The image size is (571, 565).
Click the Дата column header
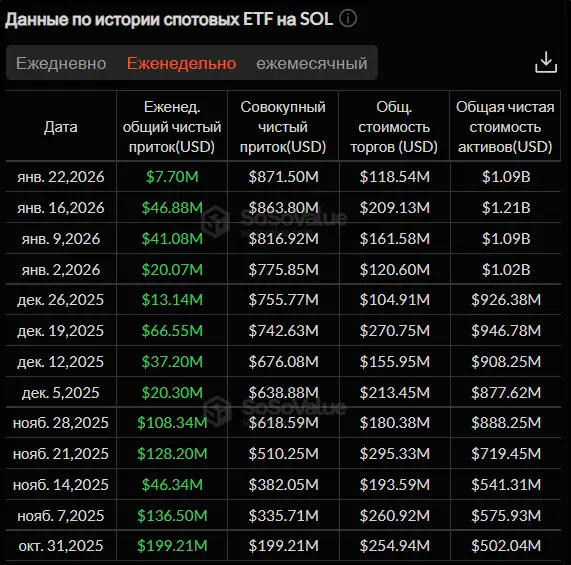[x=61, y=127]
